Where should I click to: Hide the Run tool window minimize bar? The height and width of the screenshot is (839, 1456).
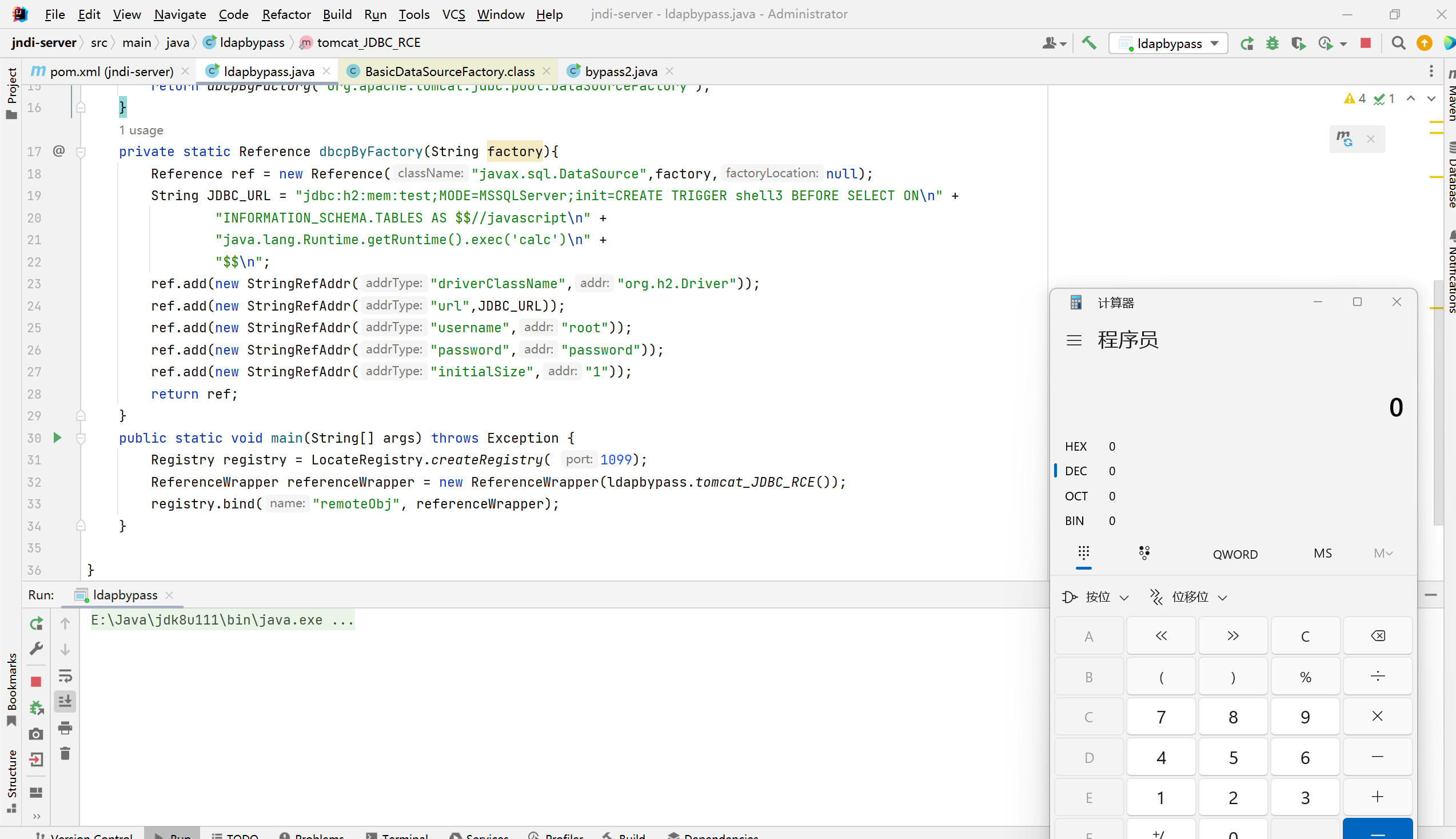coord(1430,595)
